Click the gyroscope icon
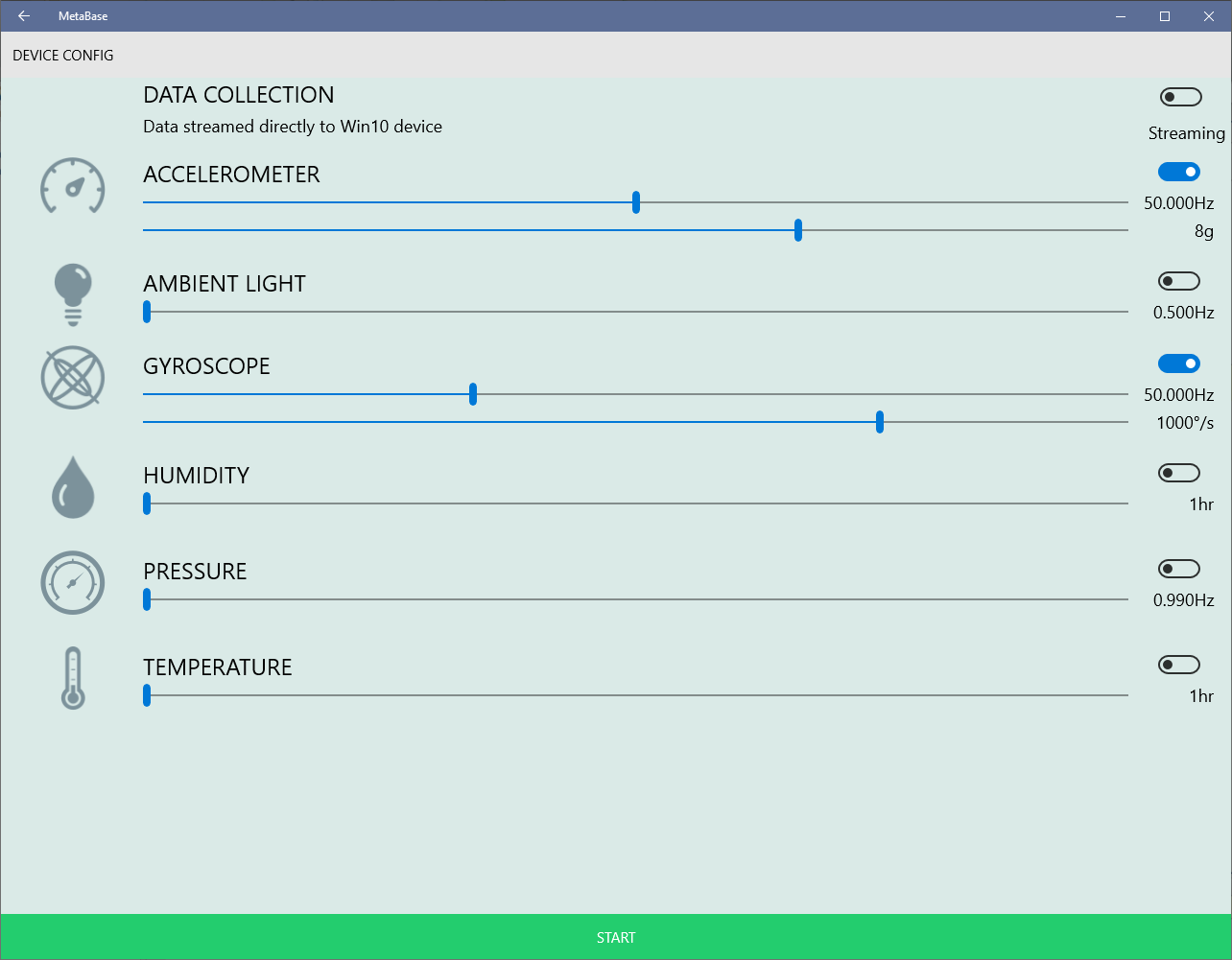The width and height of the screenshot is (1232, 960). (x=73, y=378)
